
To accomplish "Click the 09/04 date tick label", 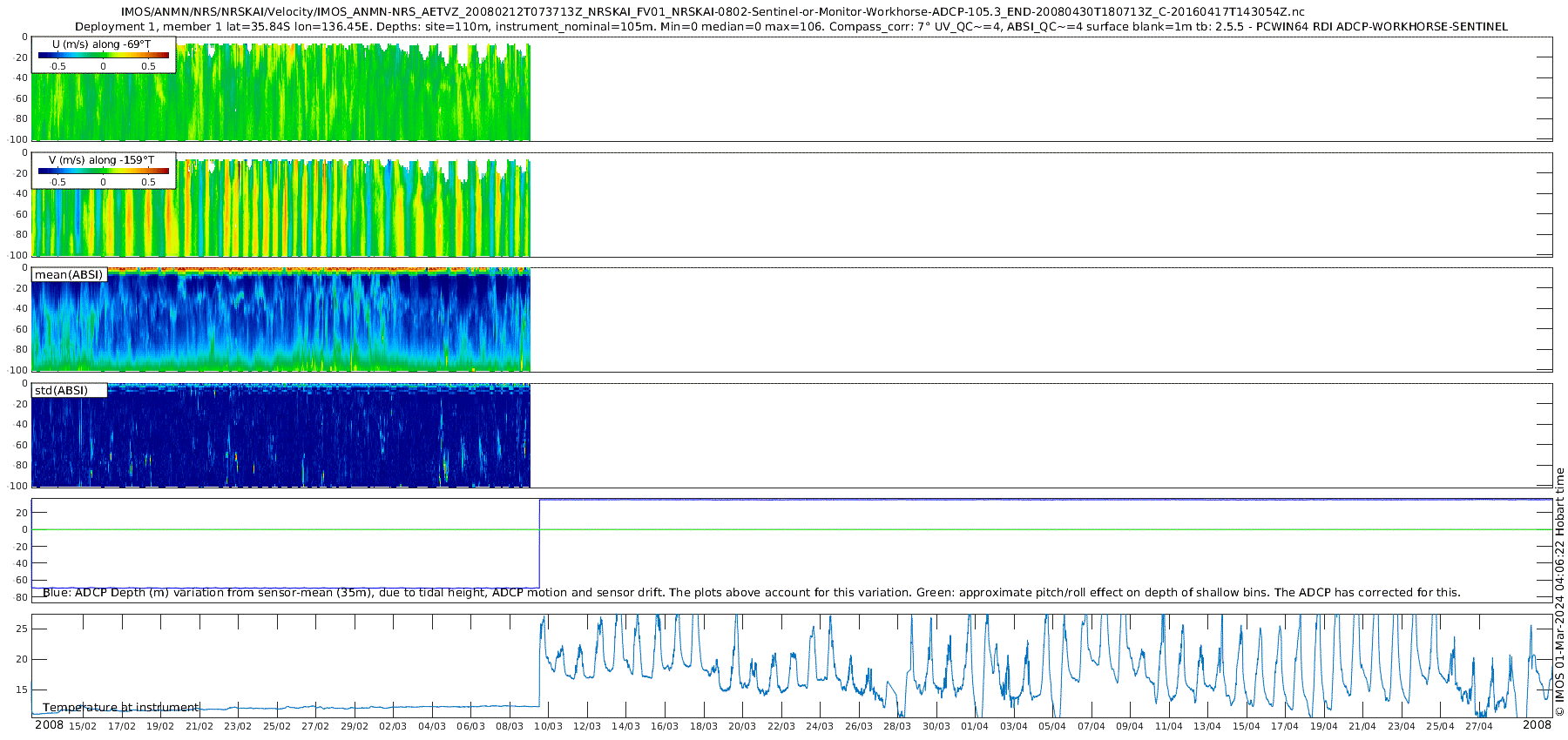I will (x=1130, y=726).
